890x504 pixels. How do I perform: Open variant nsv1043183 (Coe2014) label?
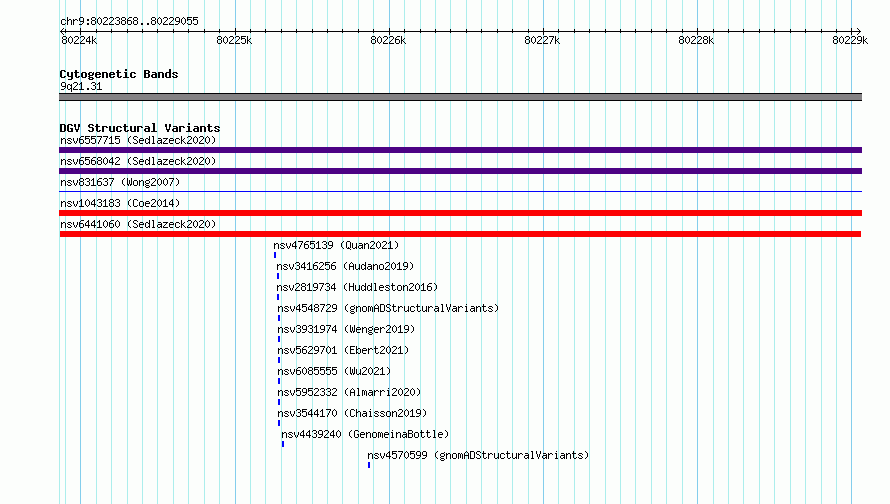120,203
